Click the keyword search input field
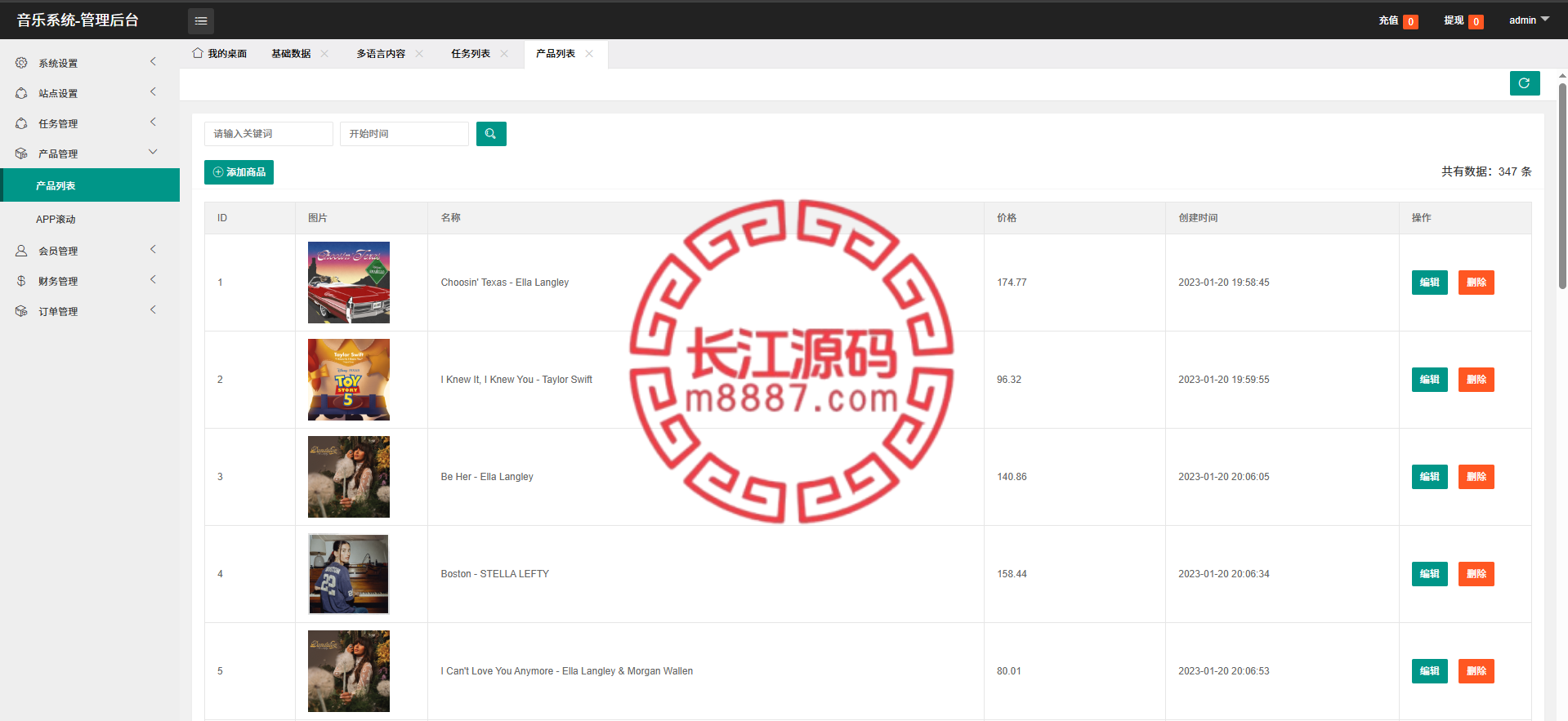Screen dimensions: 1568x721 point(269,134)
